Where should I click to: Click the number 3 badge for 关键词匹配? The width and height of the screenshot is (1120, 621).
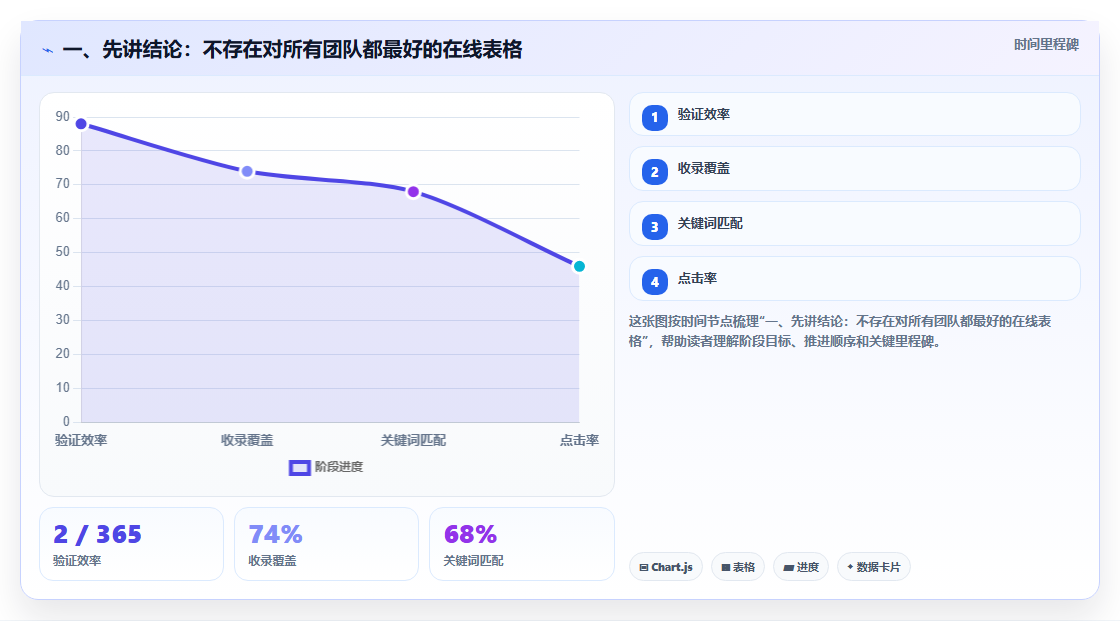click(654, 227)
